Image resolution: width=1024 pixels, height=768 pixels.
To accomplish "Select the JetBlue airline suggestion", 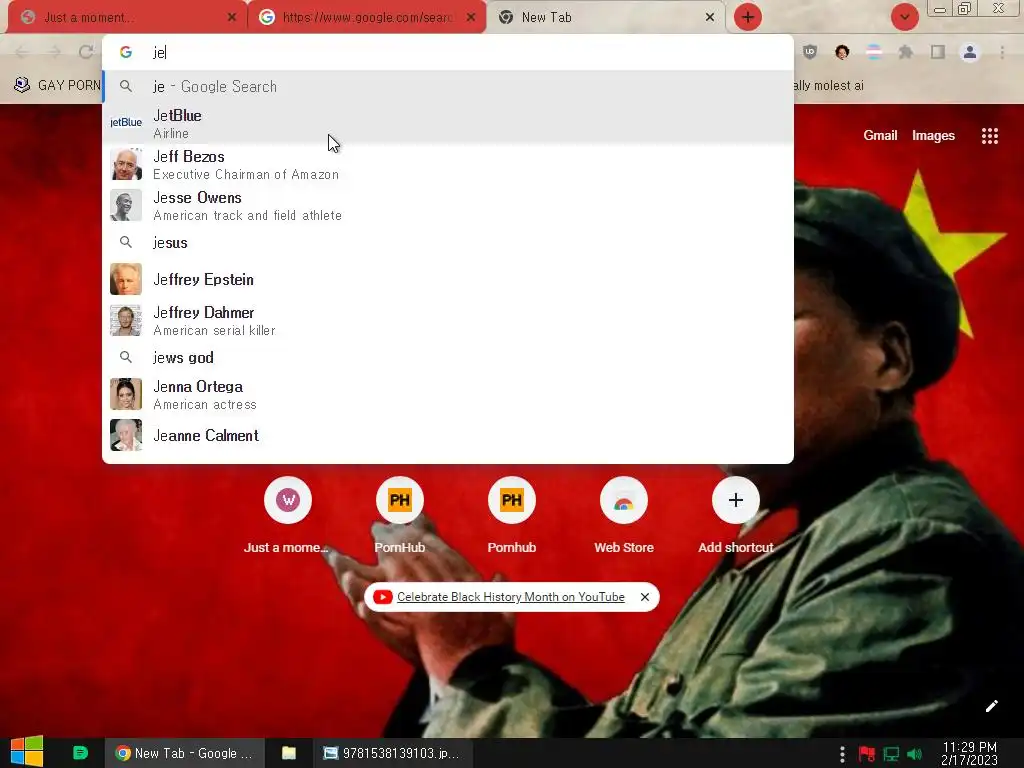I will pyautogui.click(x=448, y=123).
